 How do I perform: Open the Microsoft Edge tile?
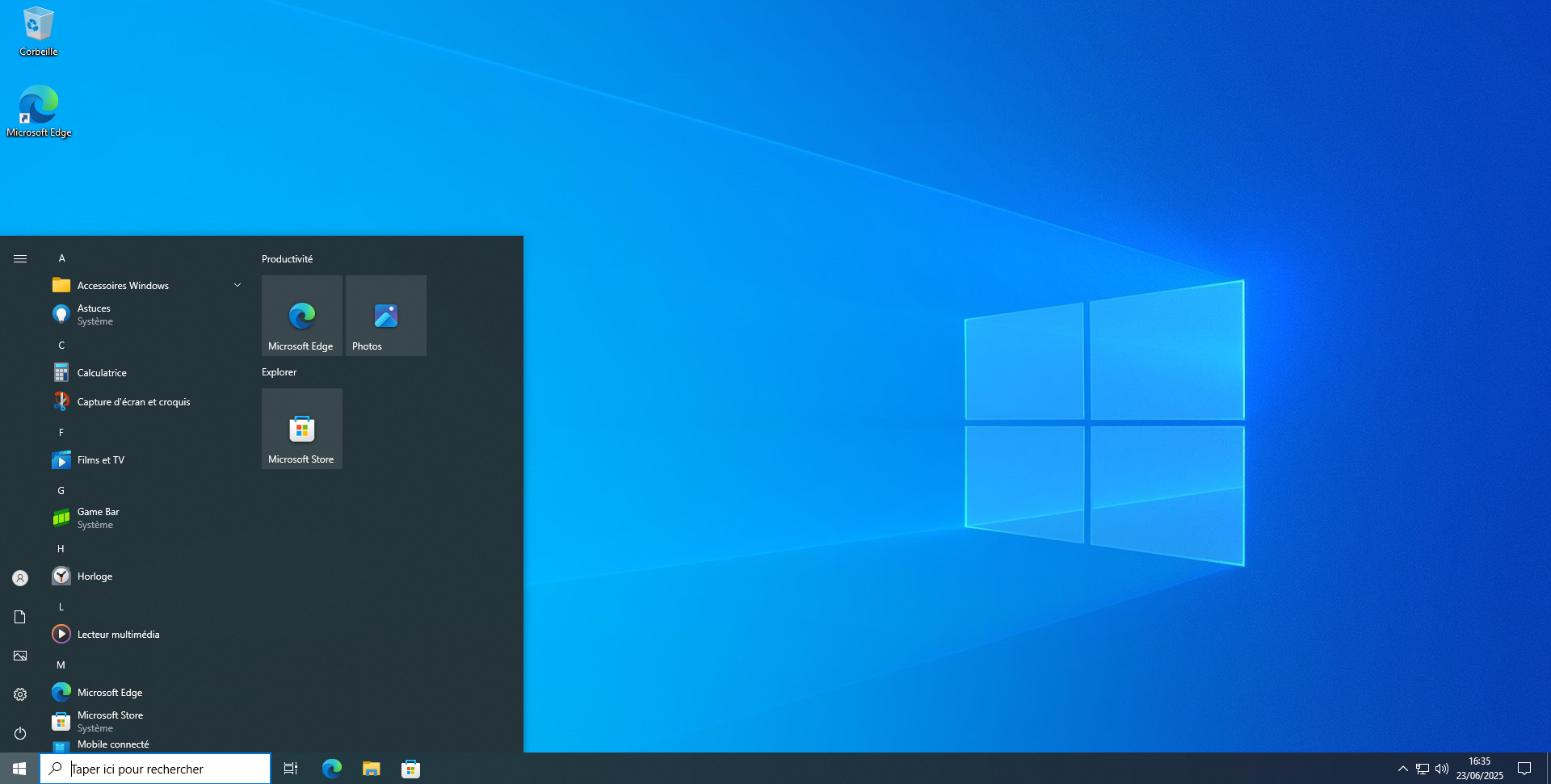point(302,316)
